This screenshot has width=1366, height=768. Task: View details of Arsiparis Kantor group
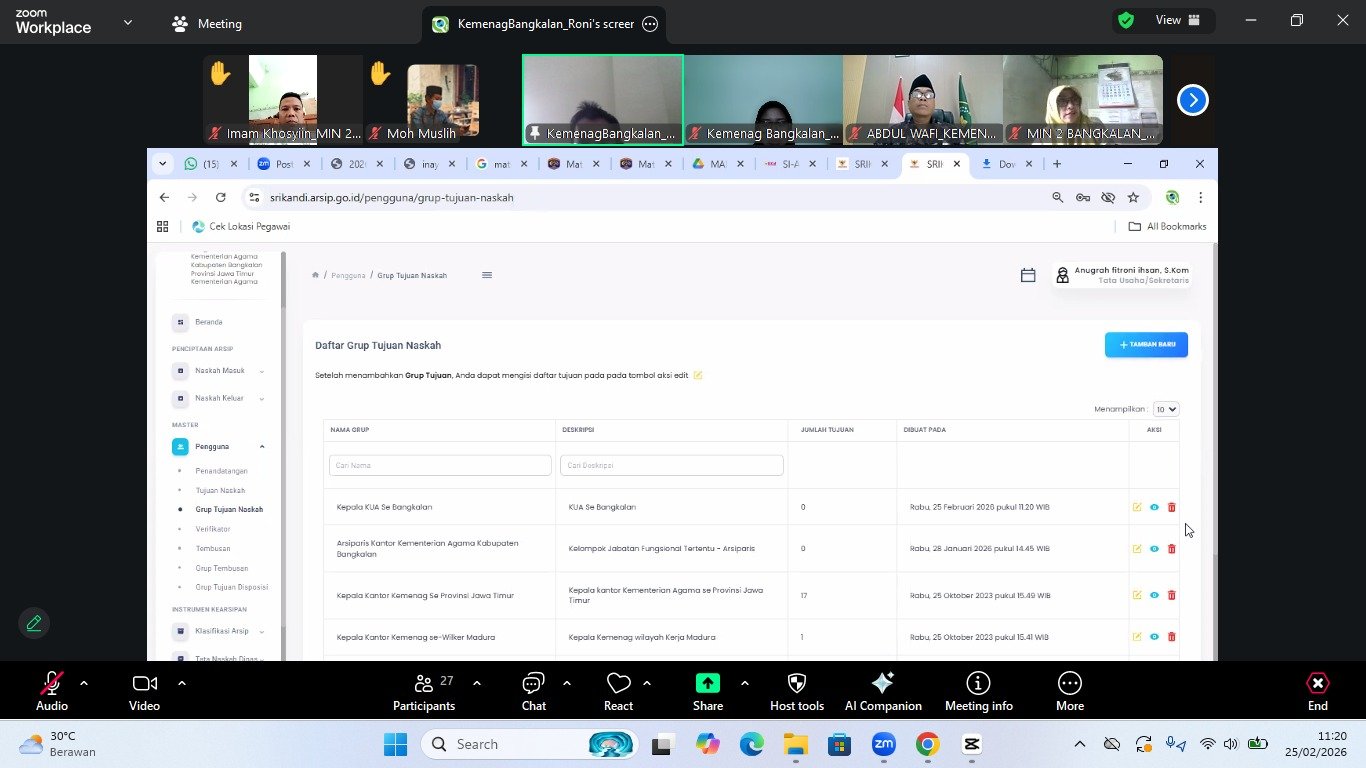[1154, 549]
